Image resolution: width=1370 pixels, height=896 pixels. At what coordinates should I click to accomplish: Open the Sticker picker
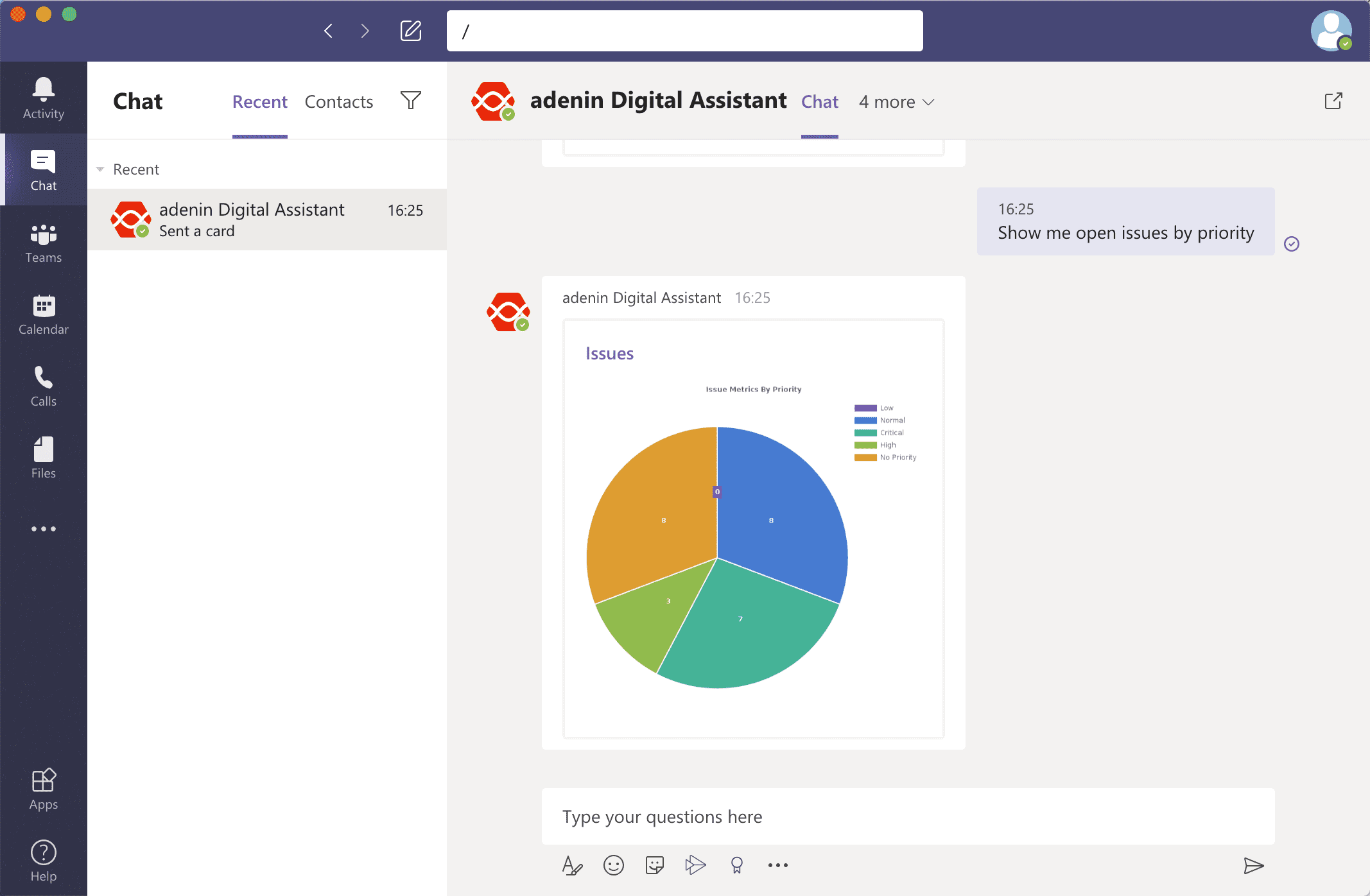coord(655,866)
